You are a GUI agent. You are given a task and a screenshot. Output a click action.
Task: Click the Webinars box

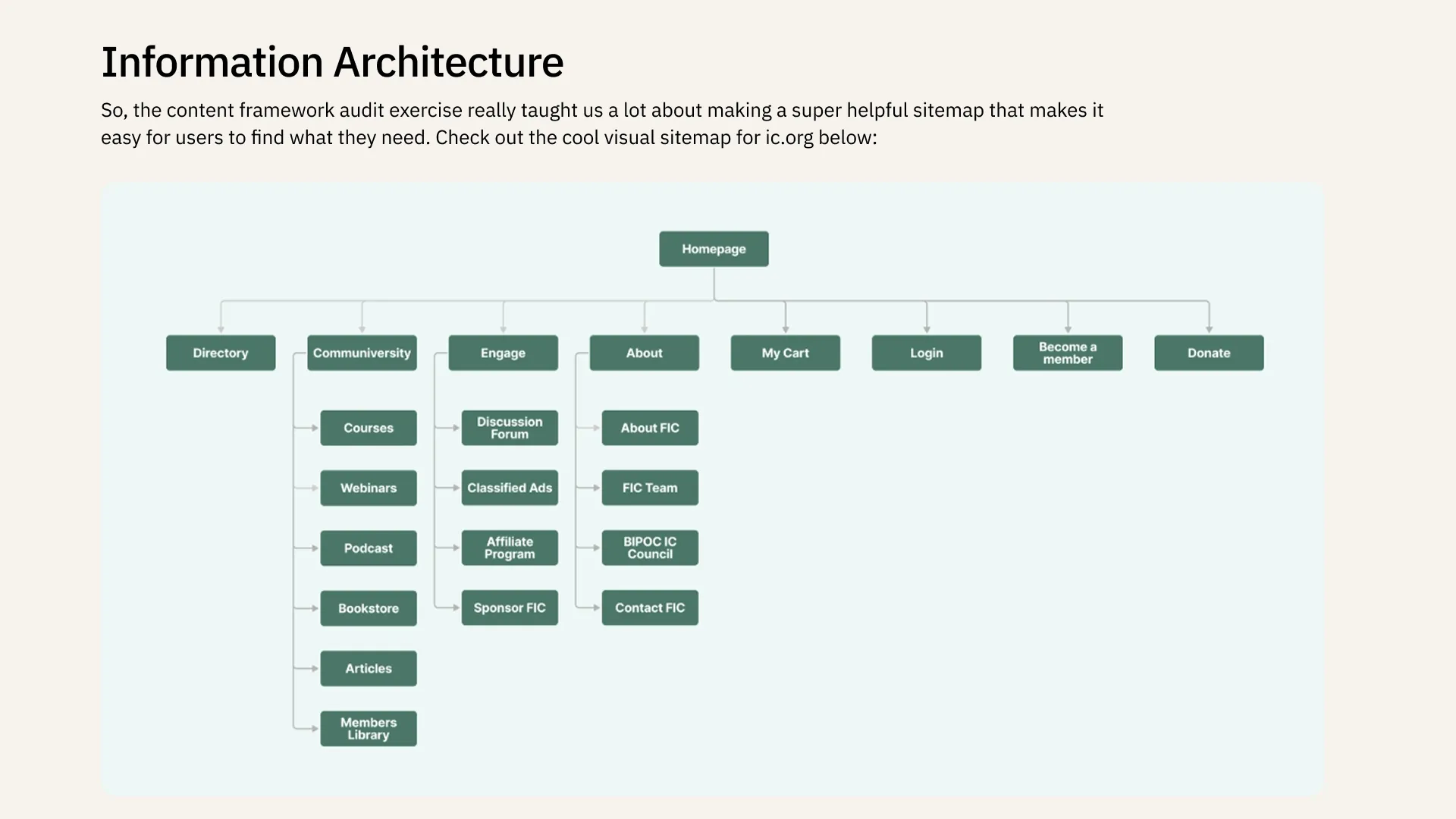pos(369,488)
